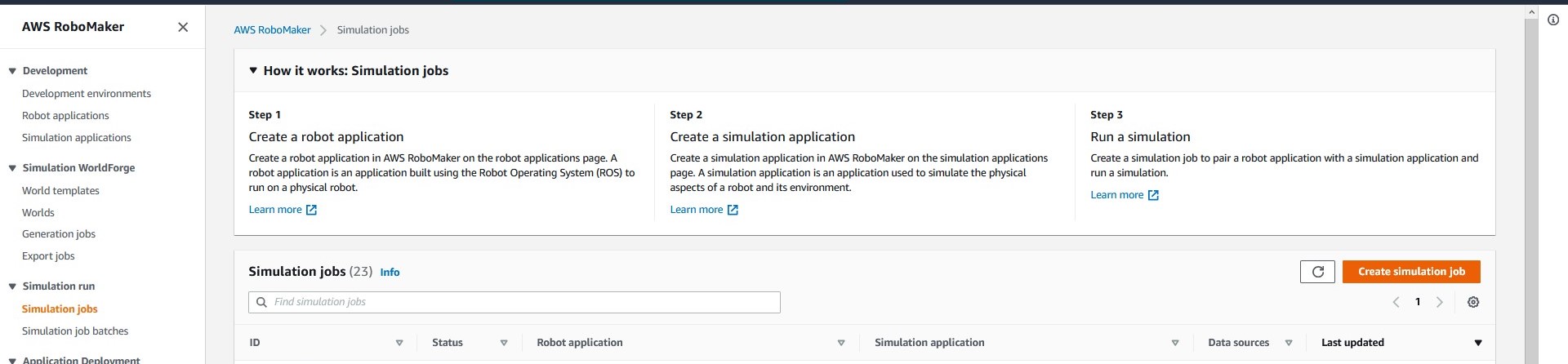The height and width of the screenshot is (364, 1568).
Task: Open Step 3 Learn more external link
Action: pyautogui.click(x=1125, y=195)
